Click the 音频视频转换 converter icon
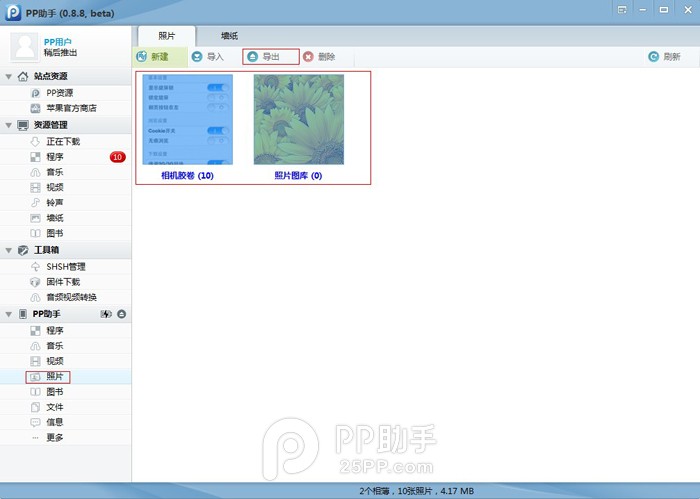The width and height of the screenshot is (700, 499). 35,297
